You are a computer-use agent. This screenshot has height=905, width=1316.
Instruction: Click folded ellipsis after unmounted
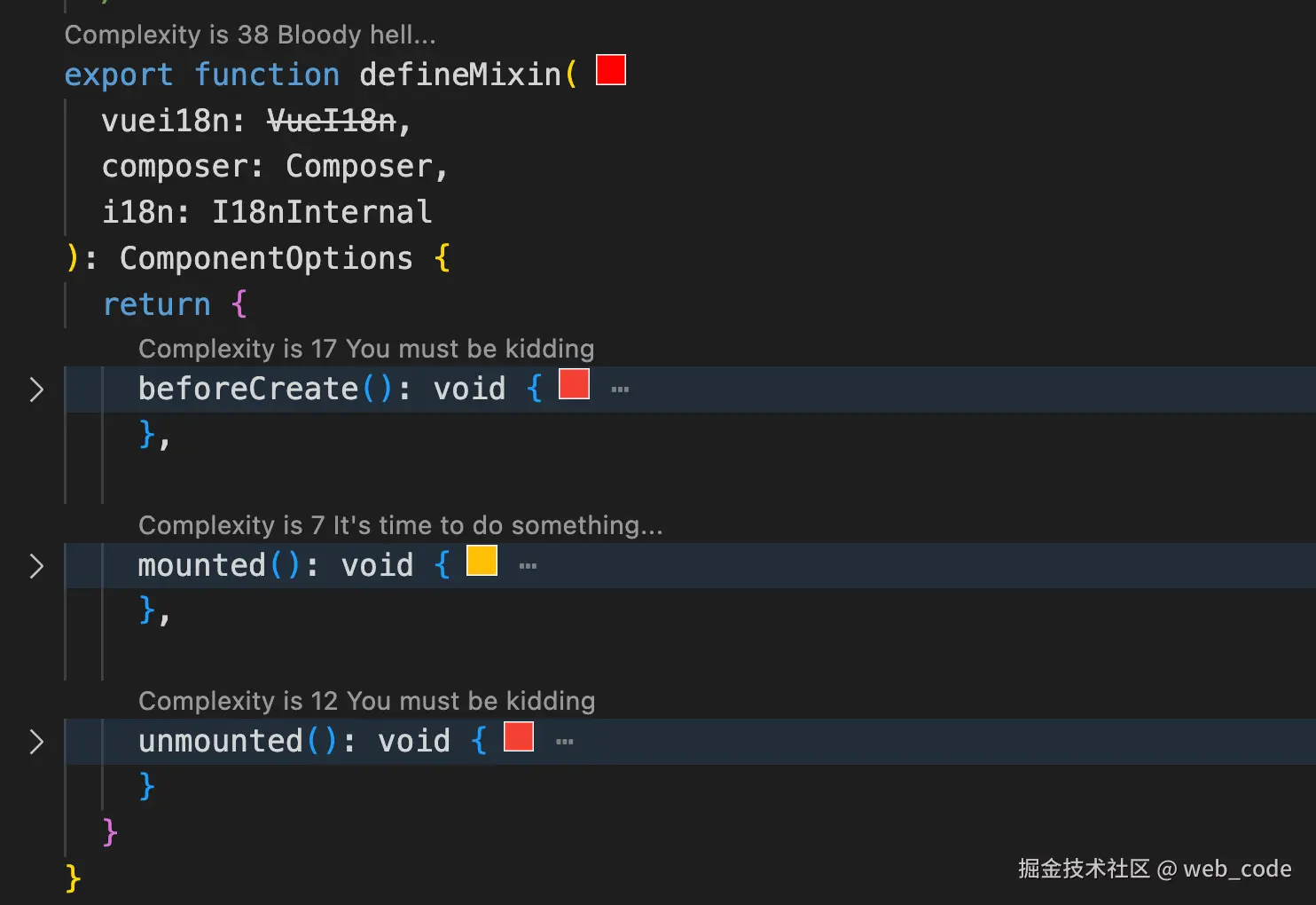click(565, 742)
